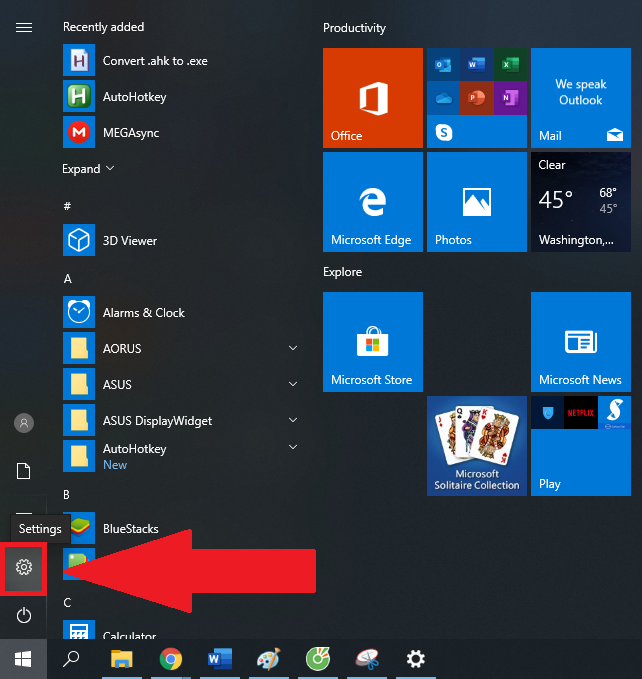
Task: Open the Documents icon in sidebar
Action: pyautogui.click(x=23, y=471)
